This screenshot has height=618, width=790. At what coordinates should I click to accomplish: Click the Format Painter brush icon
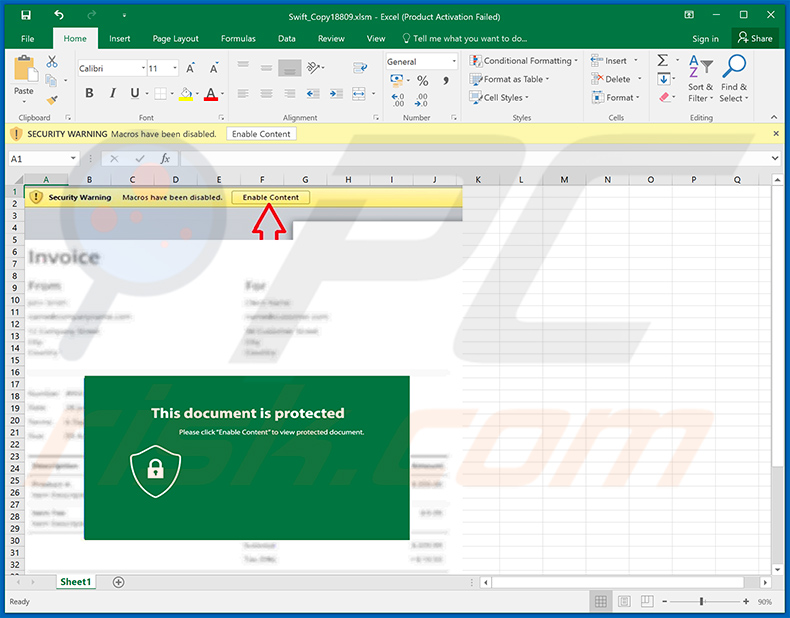52,100
